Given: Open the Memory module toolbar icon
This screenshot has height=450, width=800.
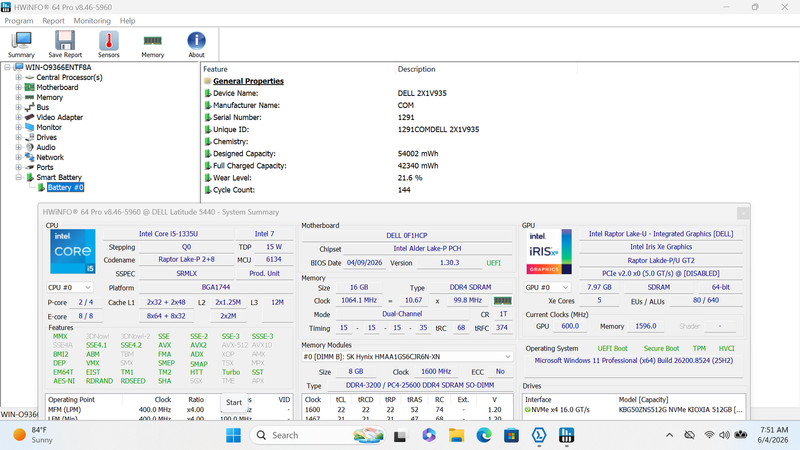Looking at the screenshot, I should click(x=153, y=44).
